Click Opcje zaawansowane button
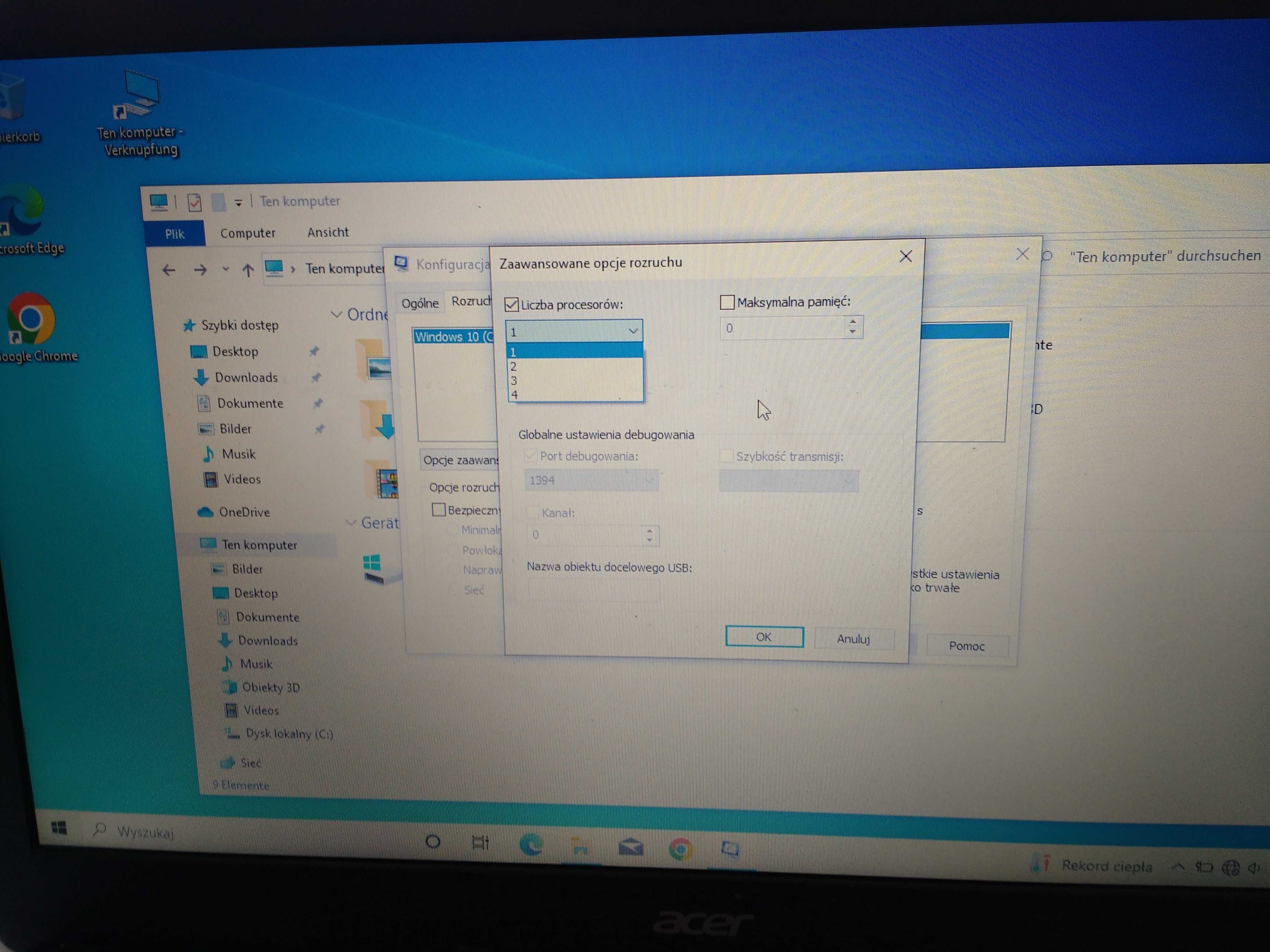The height and width of the screenshot is (952, 1270). pyautogui.click(x=460, y=460)
